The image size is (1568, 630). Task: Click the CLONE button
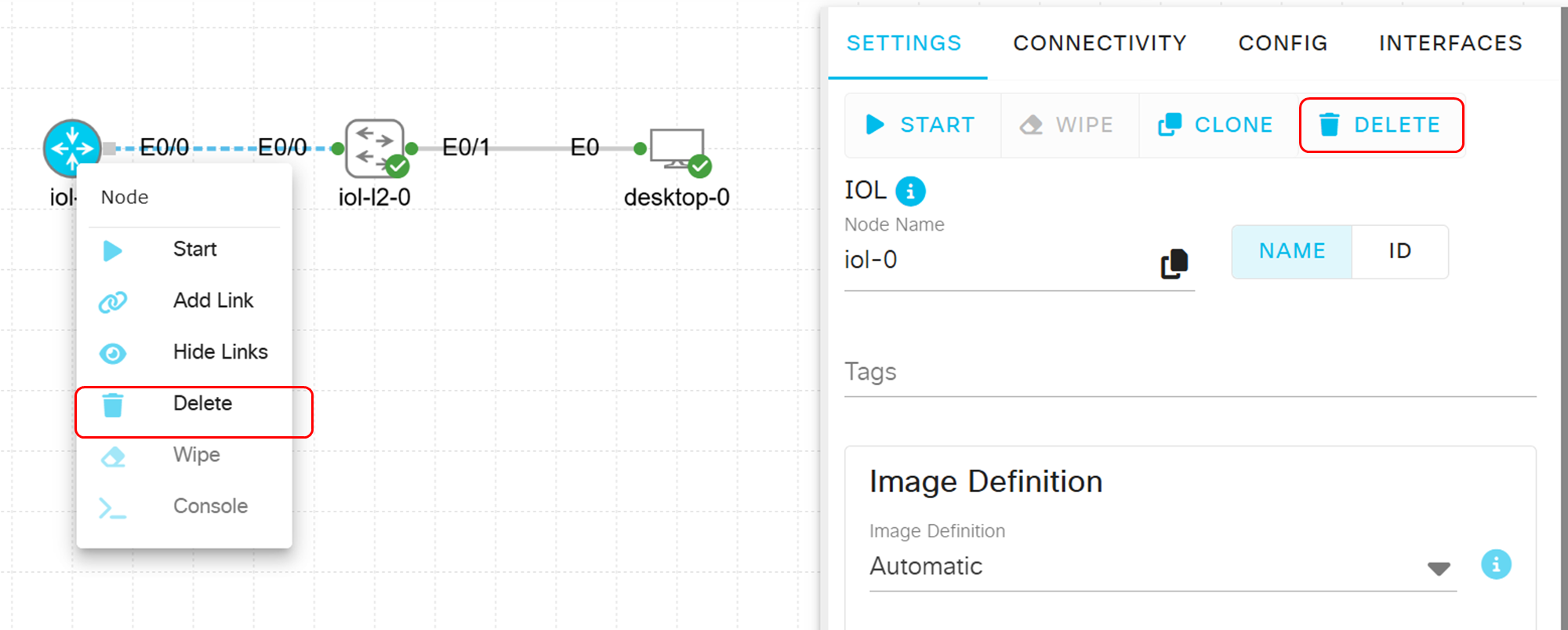click(x=1216, y=125)
